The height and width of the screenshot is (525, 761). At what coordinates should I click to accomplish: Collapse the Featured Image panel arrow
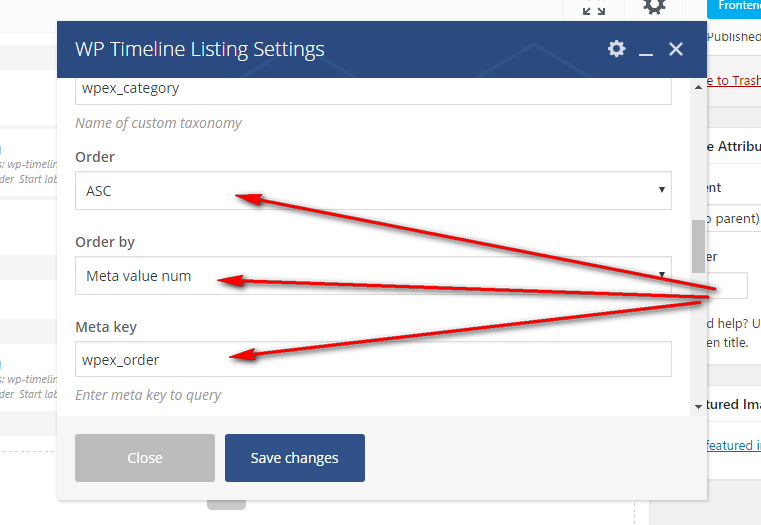click(x=698, y=406)
